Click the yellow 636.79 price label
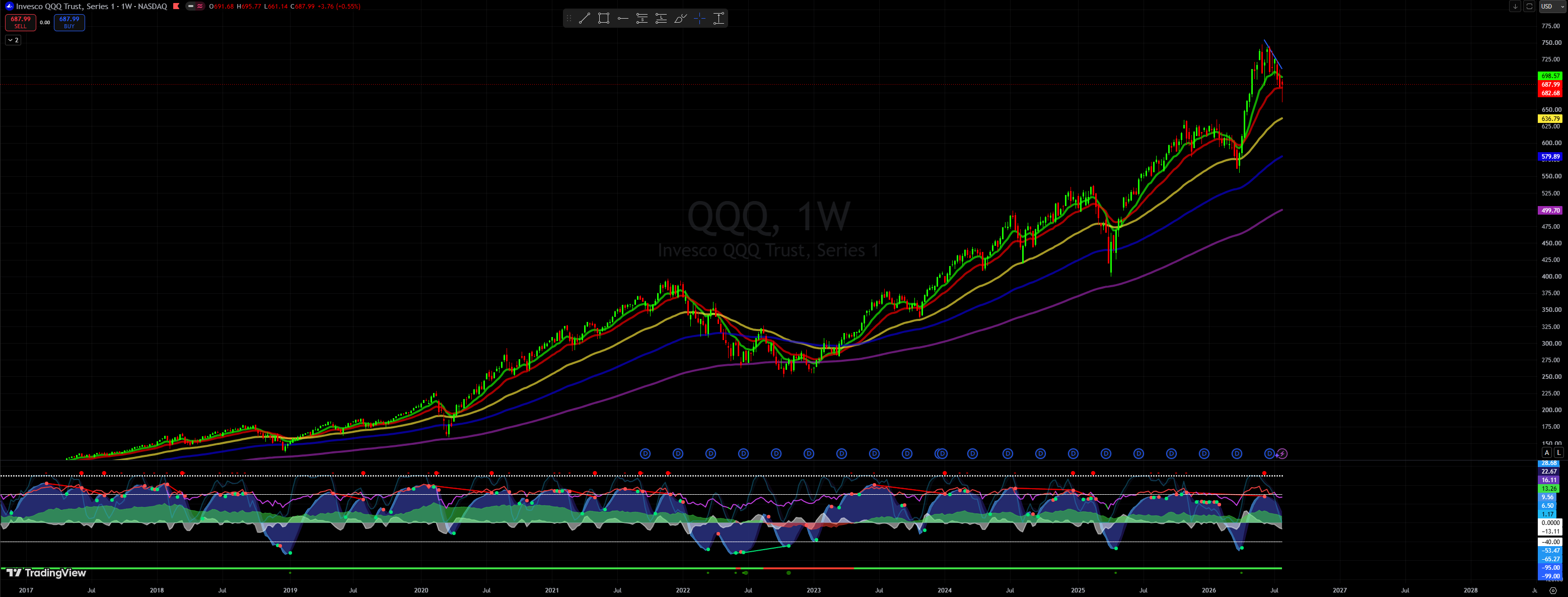The width and height of the screenshot is (1568, 597). coord(1550,119)
